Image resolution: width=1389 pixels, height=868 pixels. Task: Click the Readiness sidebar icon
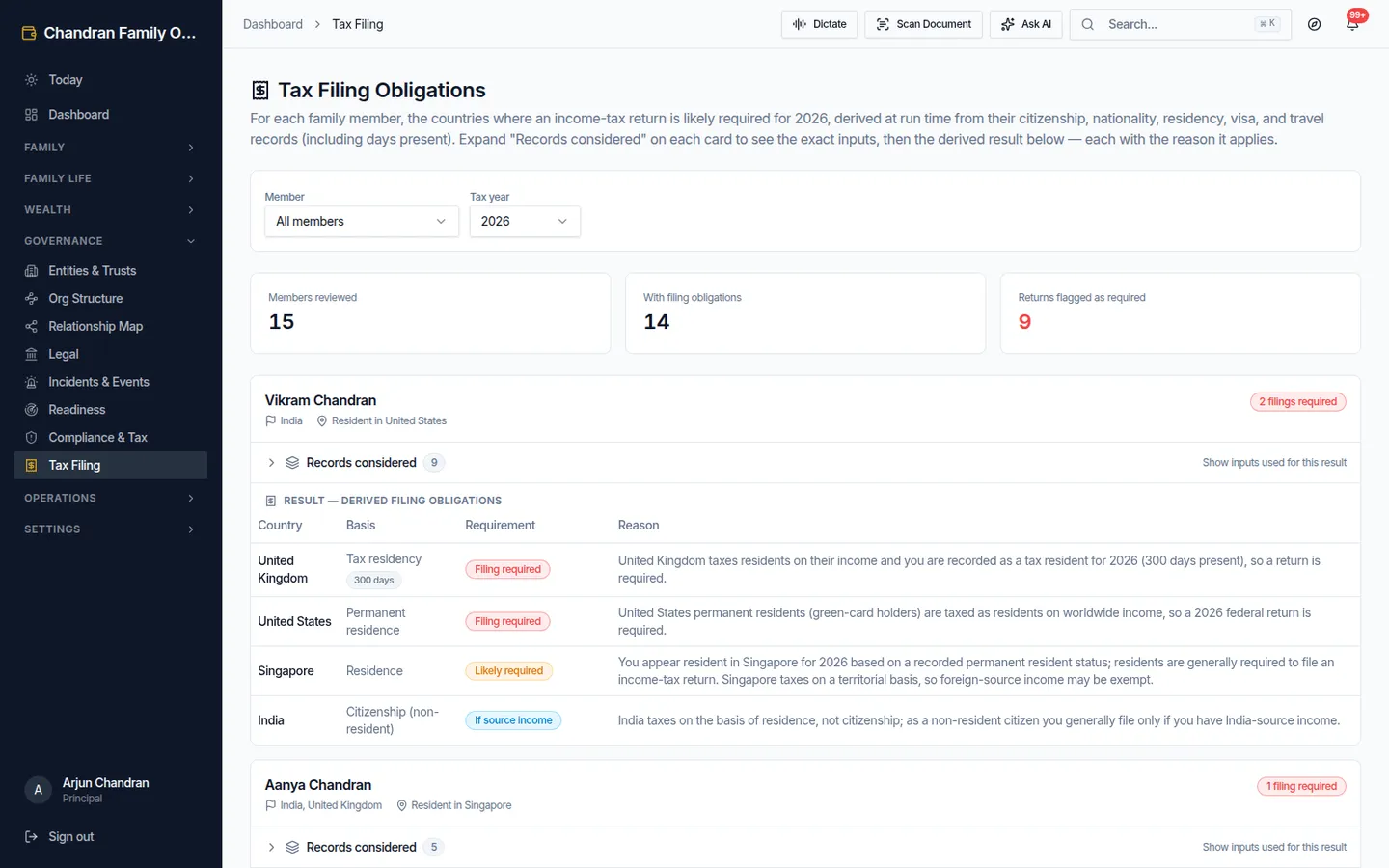click(x=31, y=410)
